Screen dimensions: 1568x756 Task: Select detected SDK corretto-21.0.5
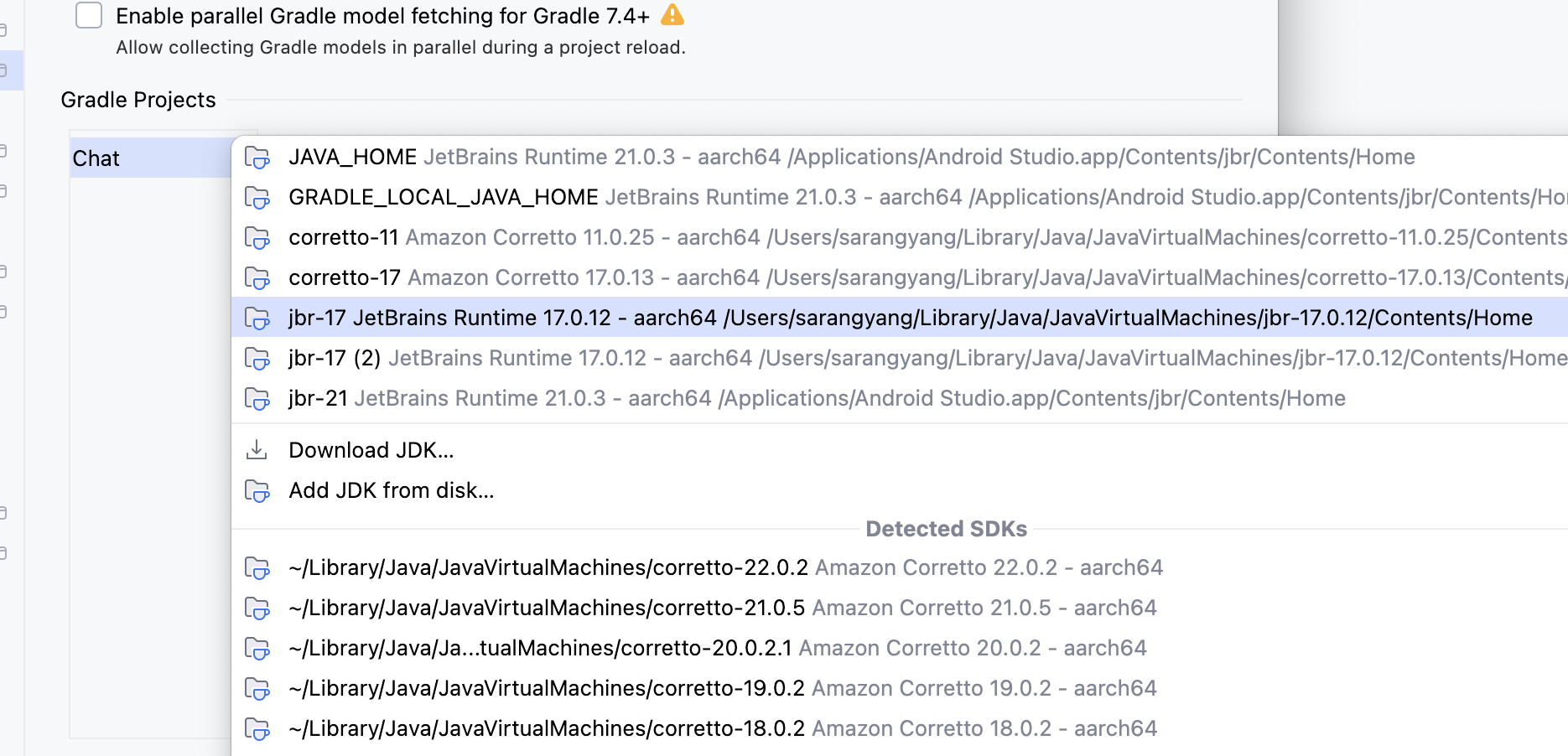pos(899,608)
